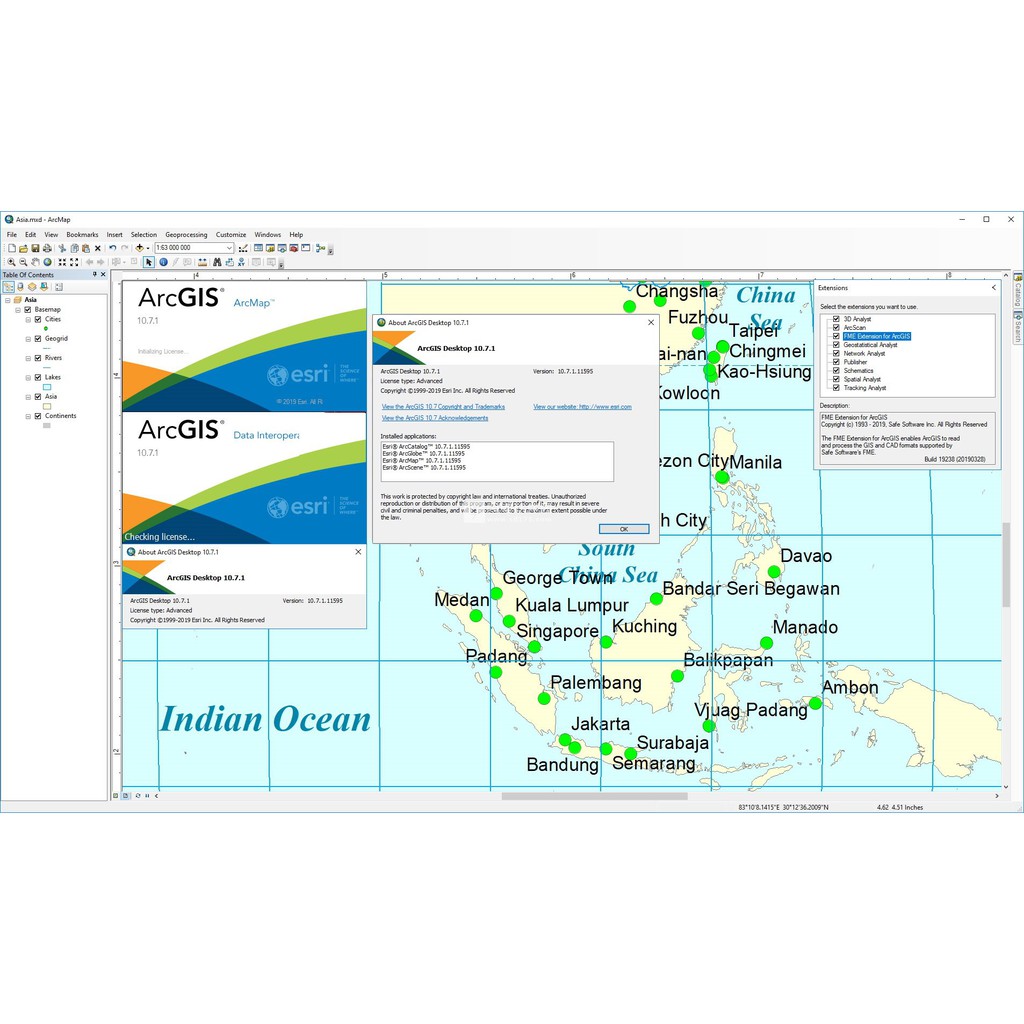Uncheck the Spatial Analyst extension
The image size is (1024, 1024).
point(836,379)
